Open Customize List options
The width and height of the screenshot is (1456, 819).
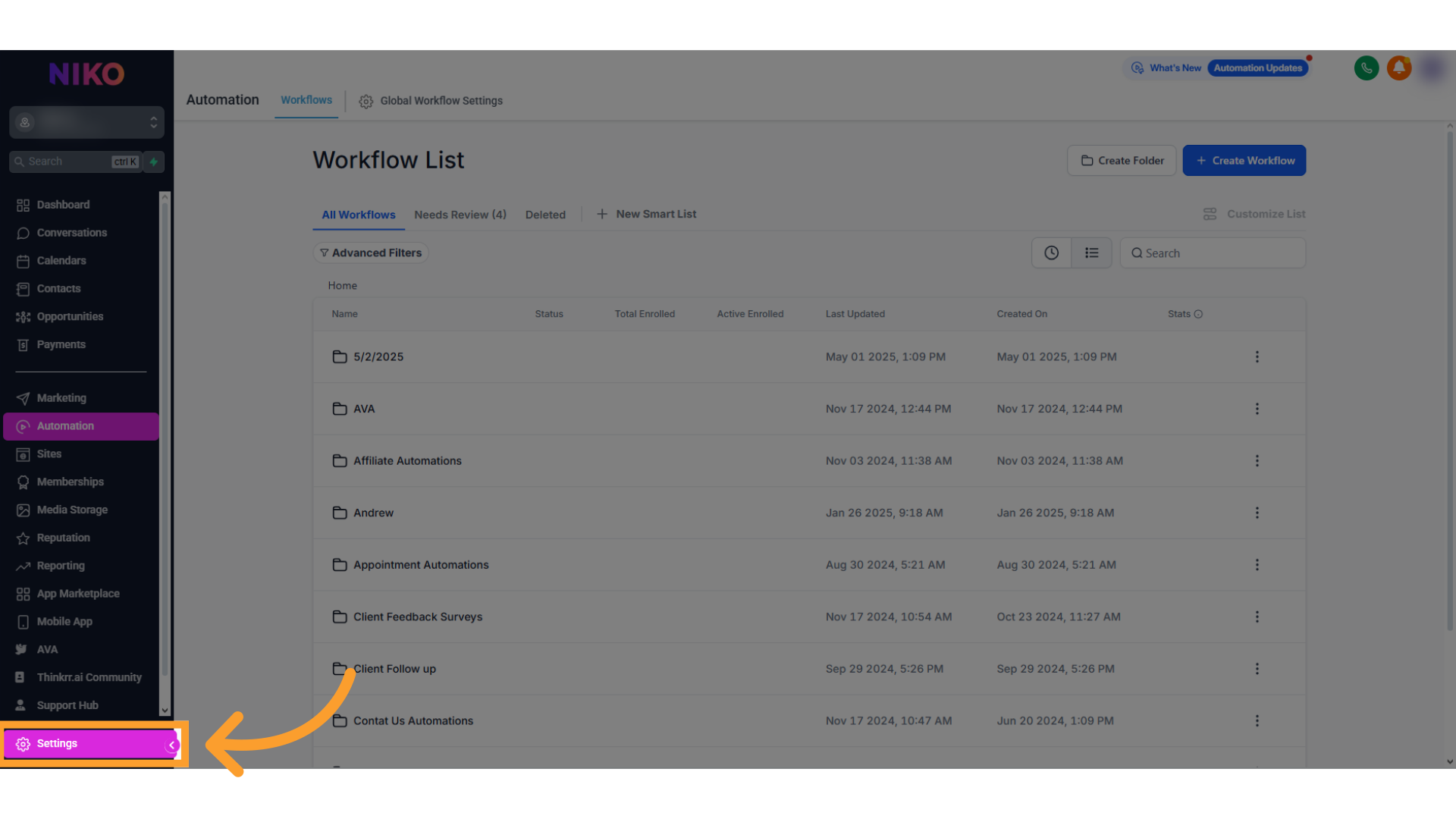point(1254,215)
